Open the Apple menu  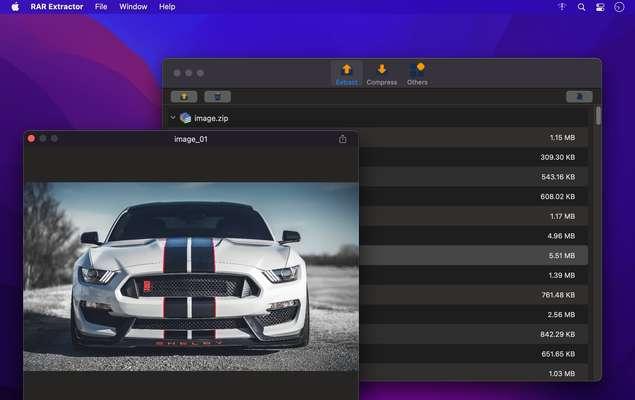pyautogui.click(x=15, y=7)
